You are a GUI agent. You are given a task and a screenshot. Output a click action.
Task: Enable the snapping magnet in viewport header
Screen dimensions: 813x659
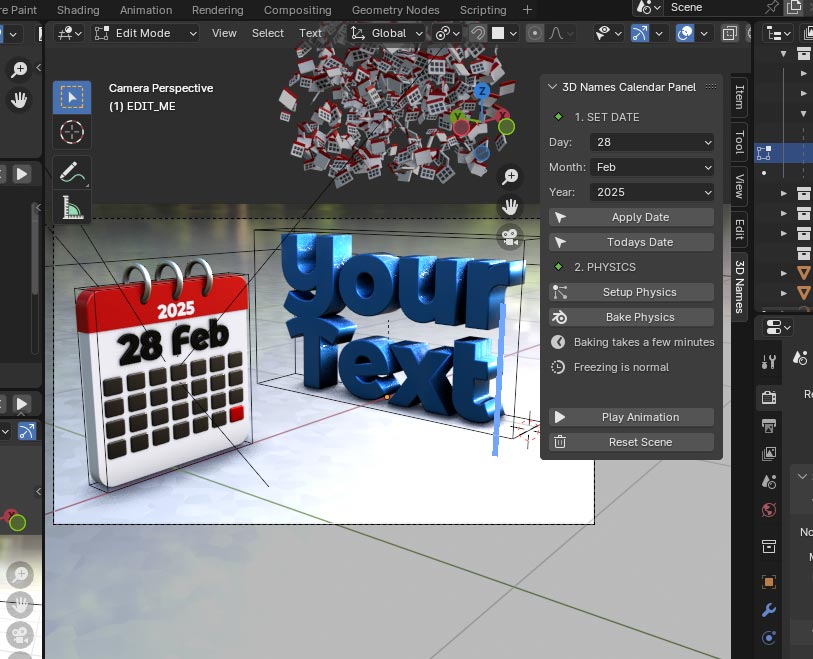coord(479,33)
